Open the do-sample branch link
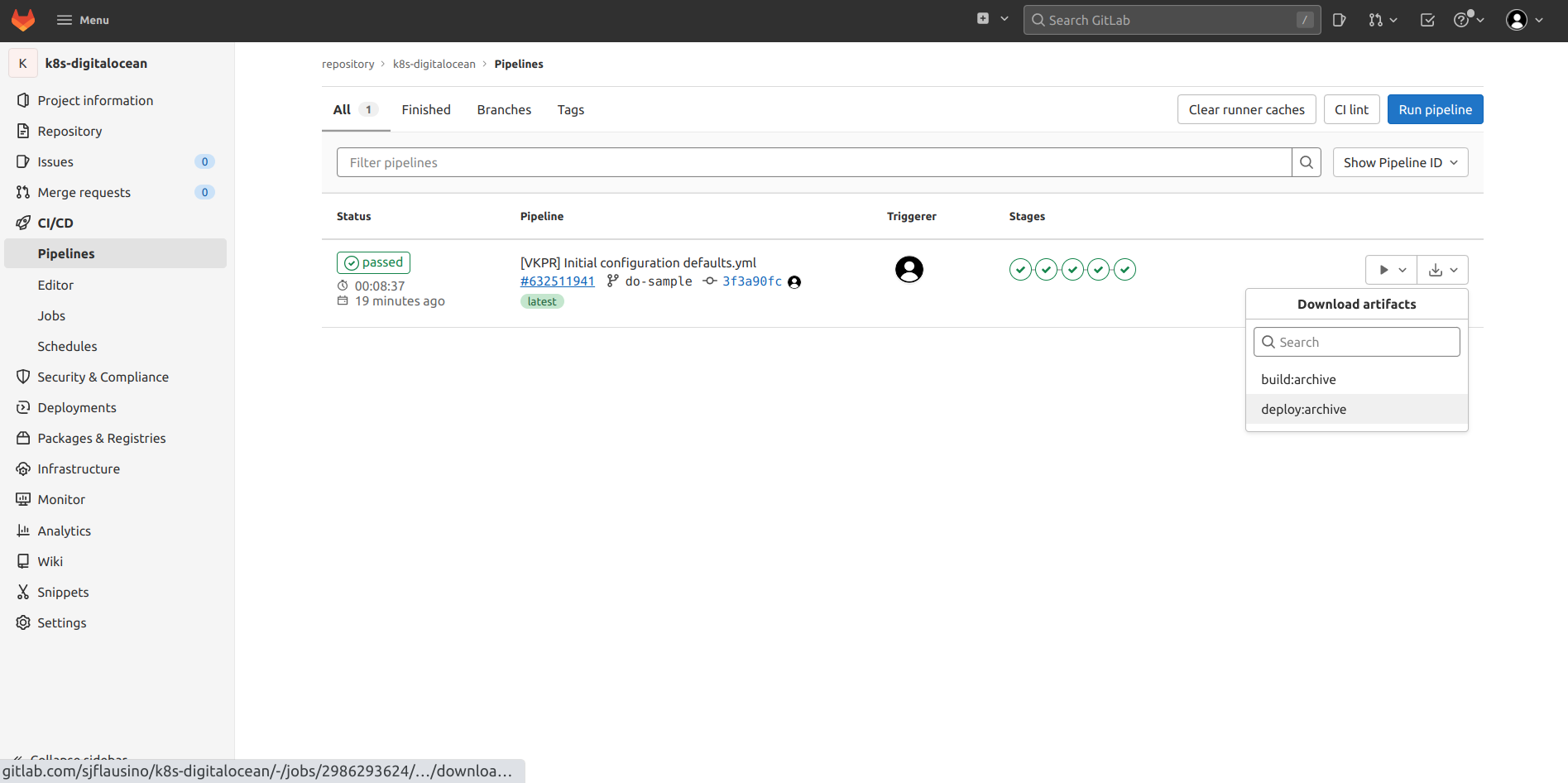The width and height of the screenshot is (1568, 783). click(659, 281)
